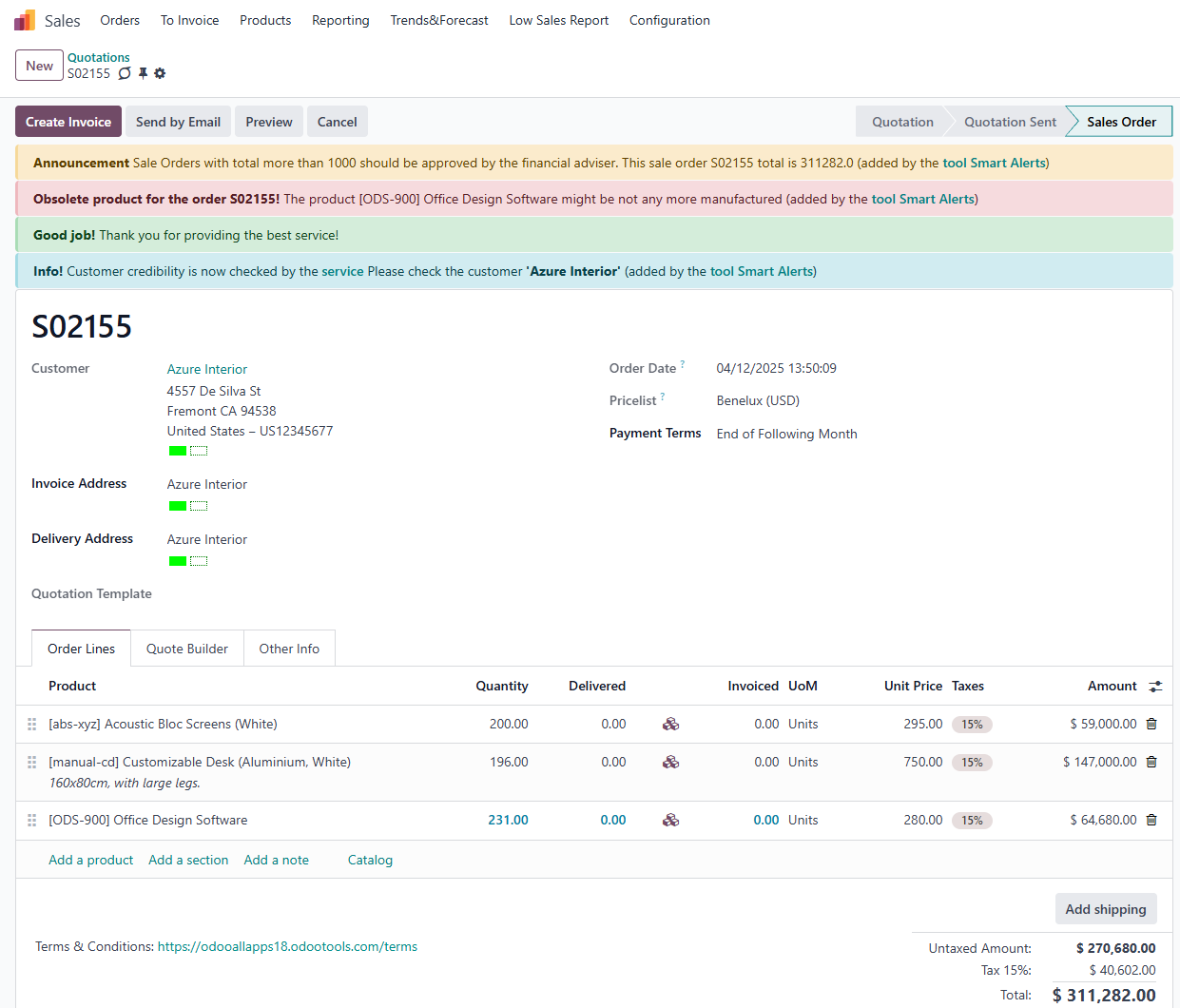Viewport: 1180px width, 1008px height.
Task: Click the [ODS-900] Office Design Software product cell
Action: 148,820
